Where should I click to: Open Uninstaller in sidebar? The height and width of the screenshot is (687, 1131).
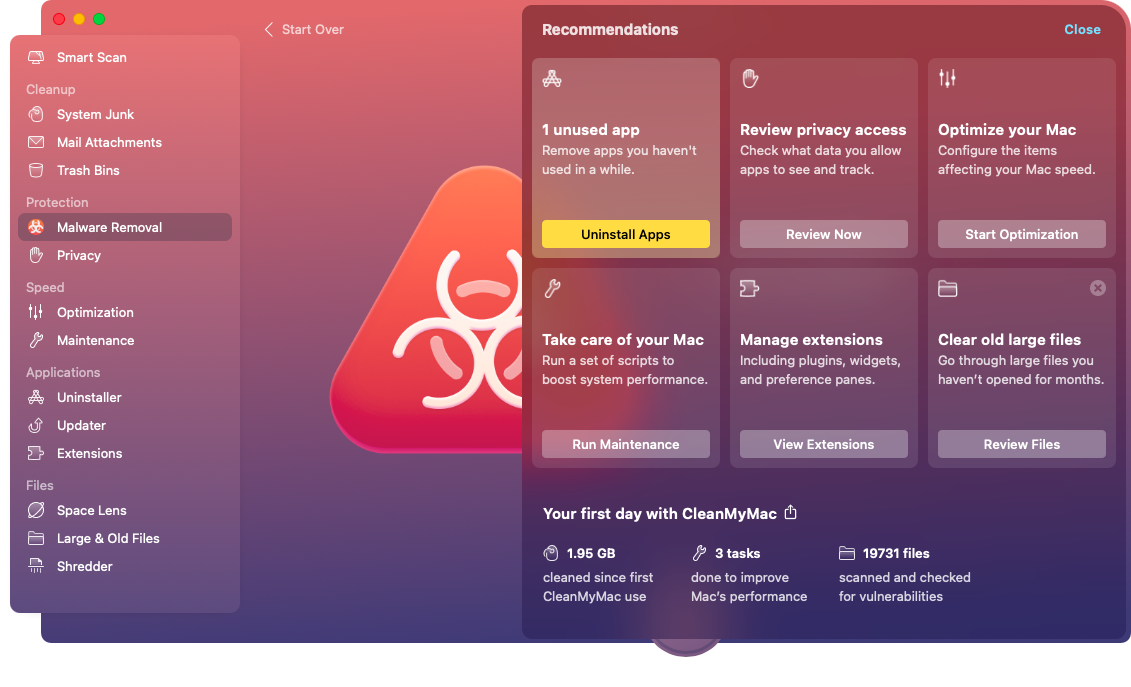125,398
